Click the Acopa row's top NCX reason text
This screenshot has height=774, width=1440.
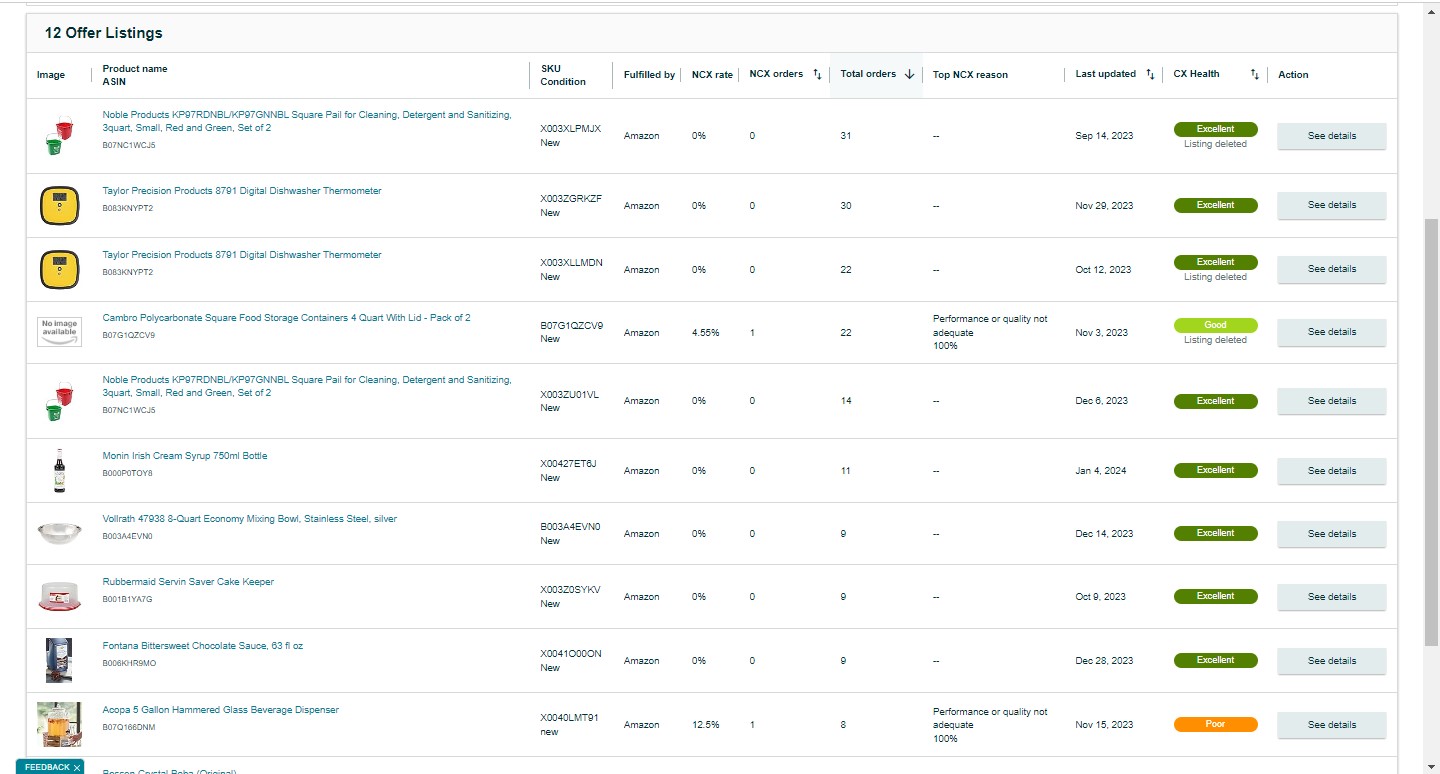click(x=990, y=725)
